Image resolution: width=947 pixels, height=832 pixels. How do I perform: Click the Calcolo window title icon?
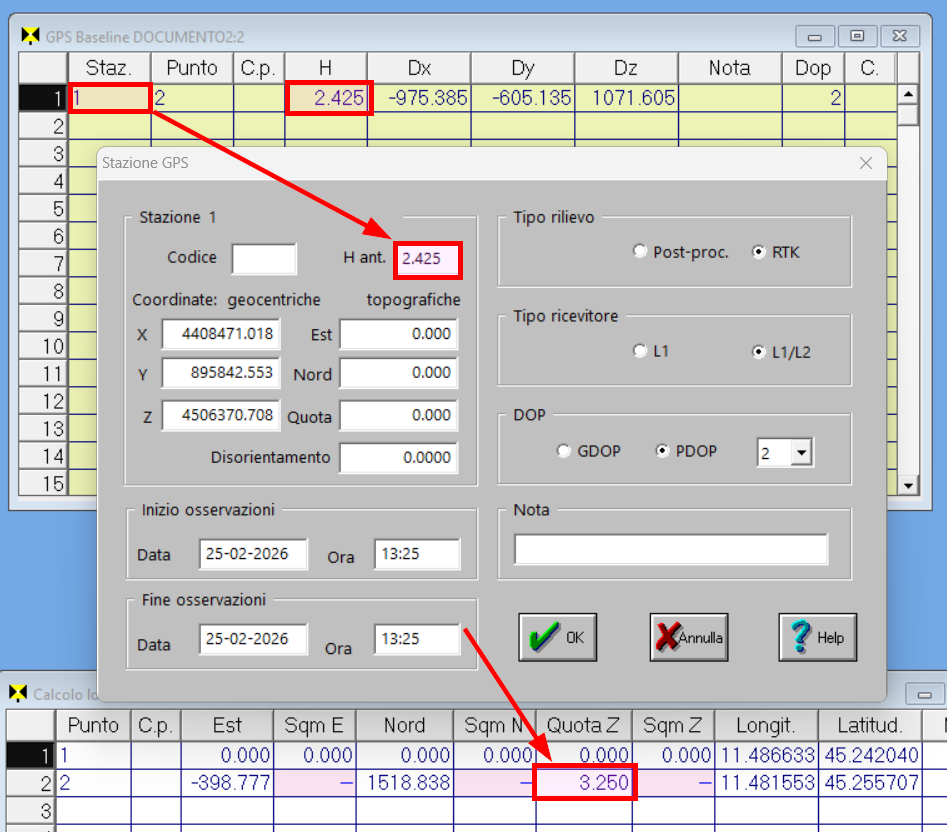[x=18, y=693]
